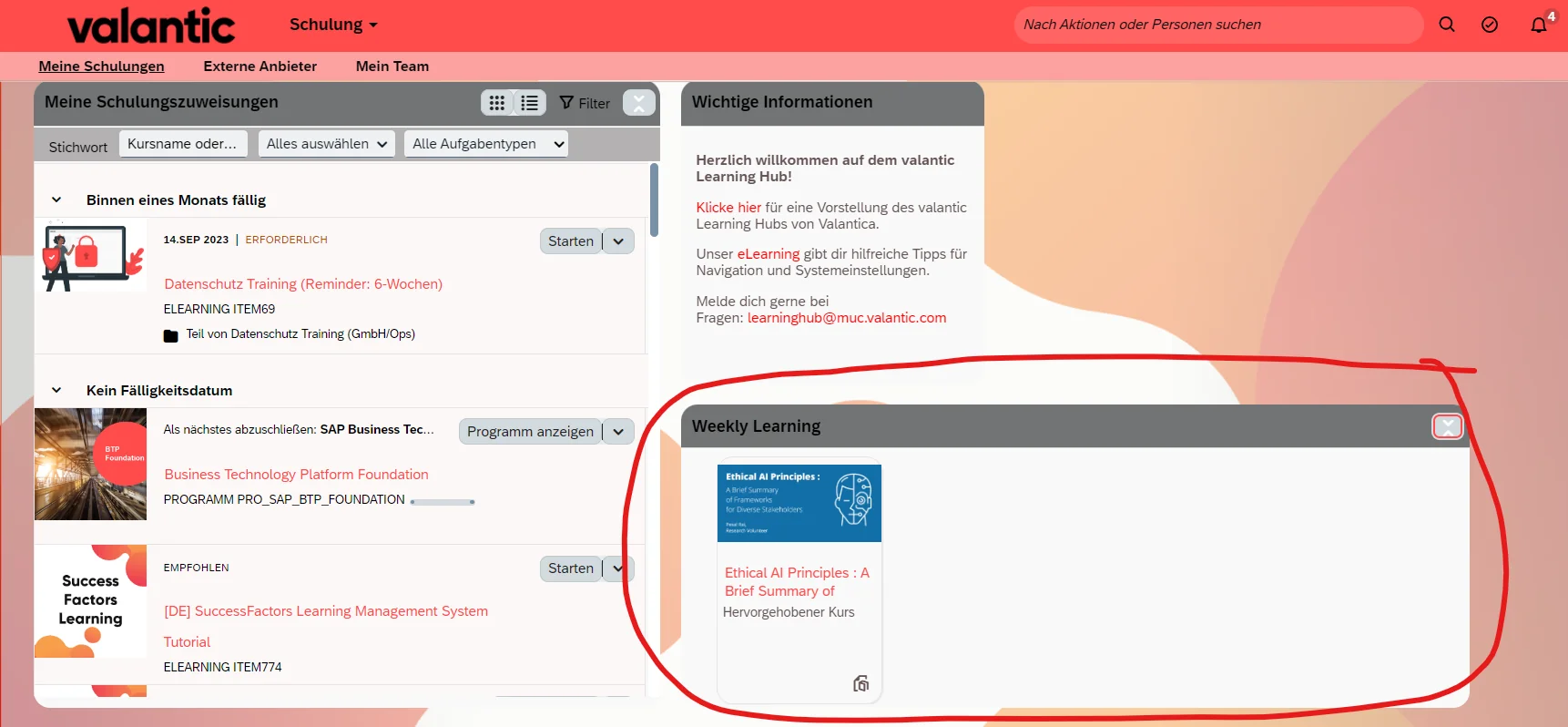Open Ethical AI Principles course title link

point(797,582)
